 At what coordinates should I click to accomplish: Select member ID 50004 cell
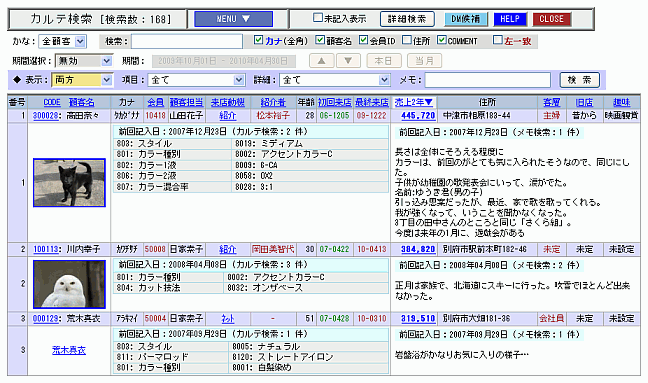[x=155, y=319]
